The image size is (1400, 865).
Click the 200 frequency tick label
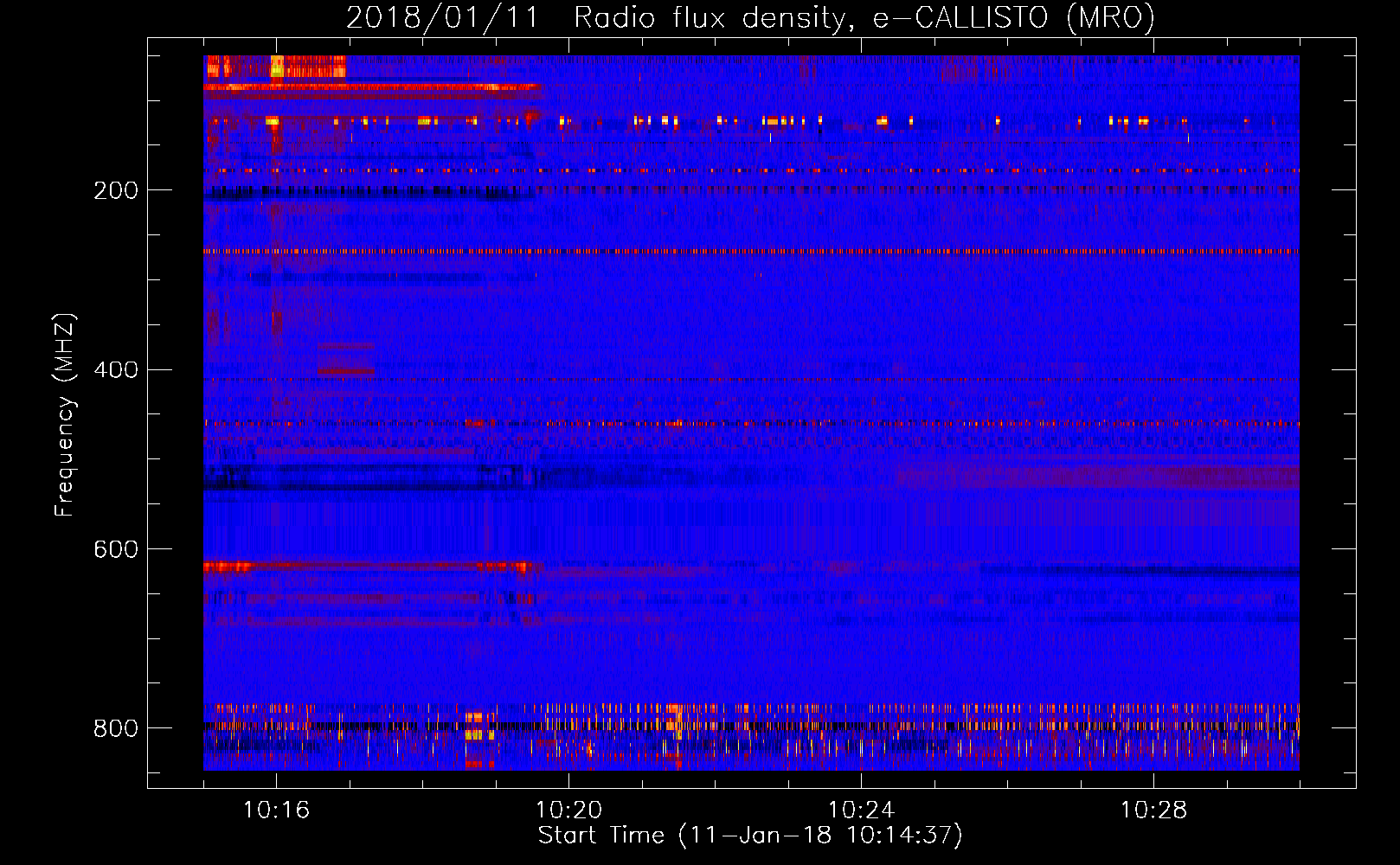click(116, 190)
